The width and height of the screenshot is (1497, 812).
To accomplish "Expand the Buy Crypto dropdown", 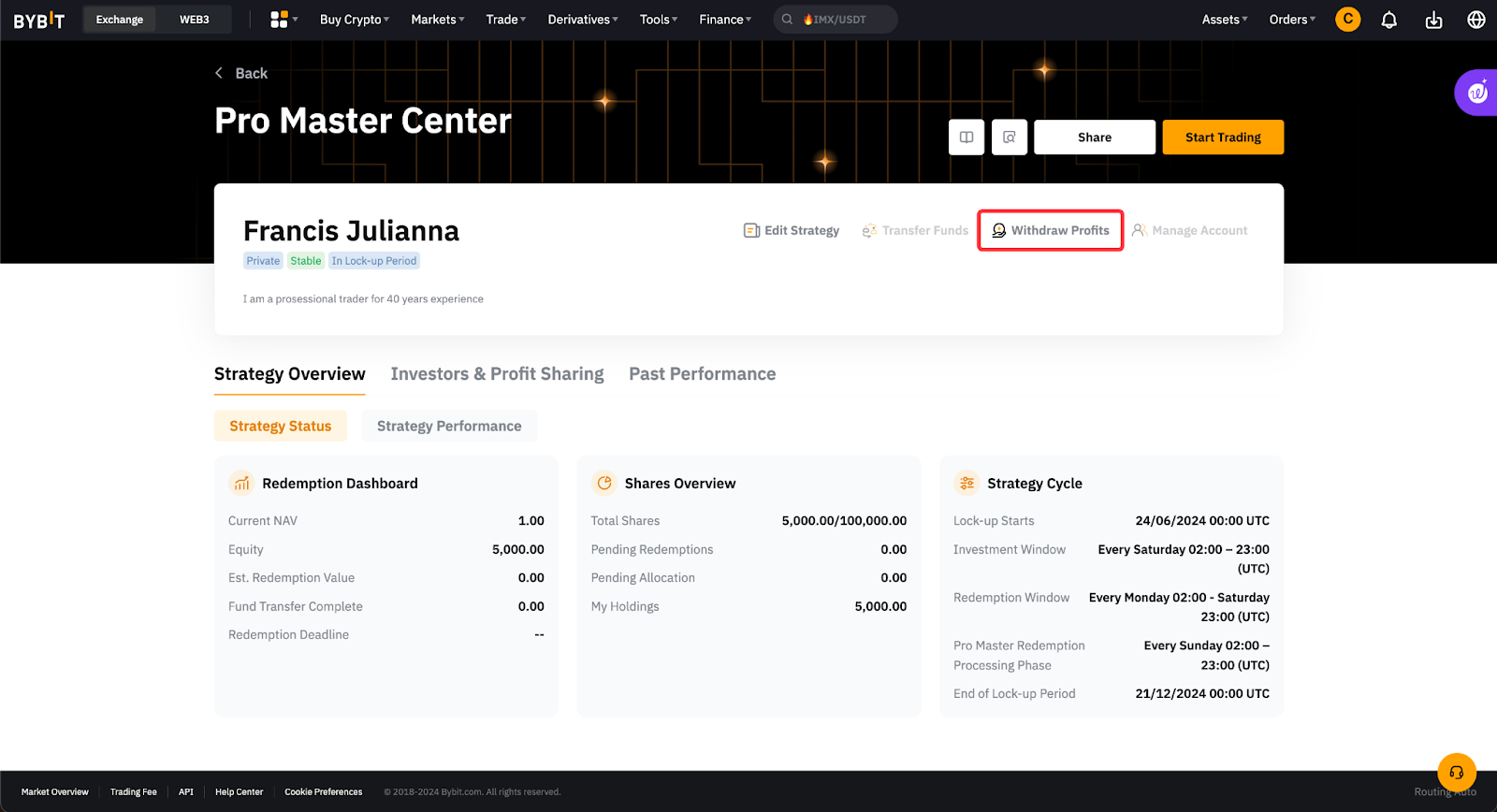I will coord(355,20).
